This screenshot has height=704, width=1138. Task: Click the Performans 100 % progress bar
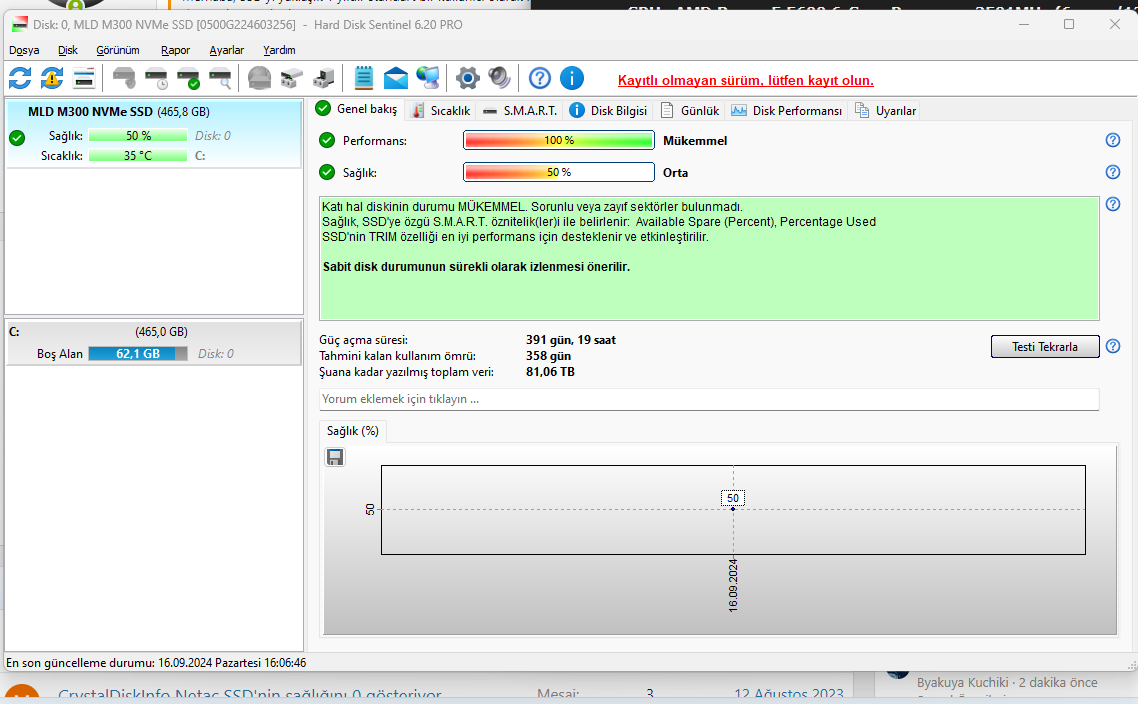coord(559,140)
